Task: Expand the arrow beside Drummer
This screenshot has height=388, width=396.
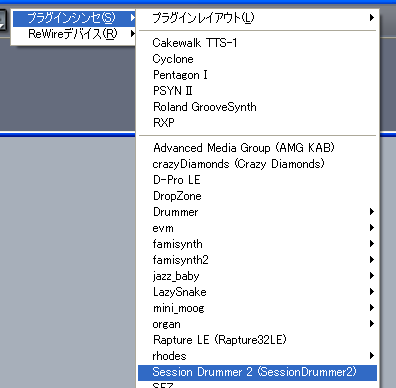Action: point(372,212)
